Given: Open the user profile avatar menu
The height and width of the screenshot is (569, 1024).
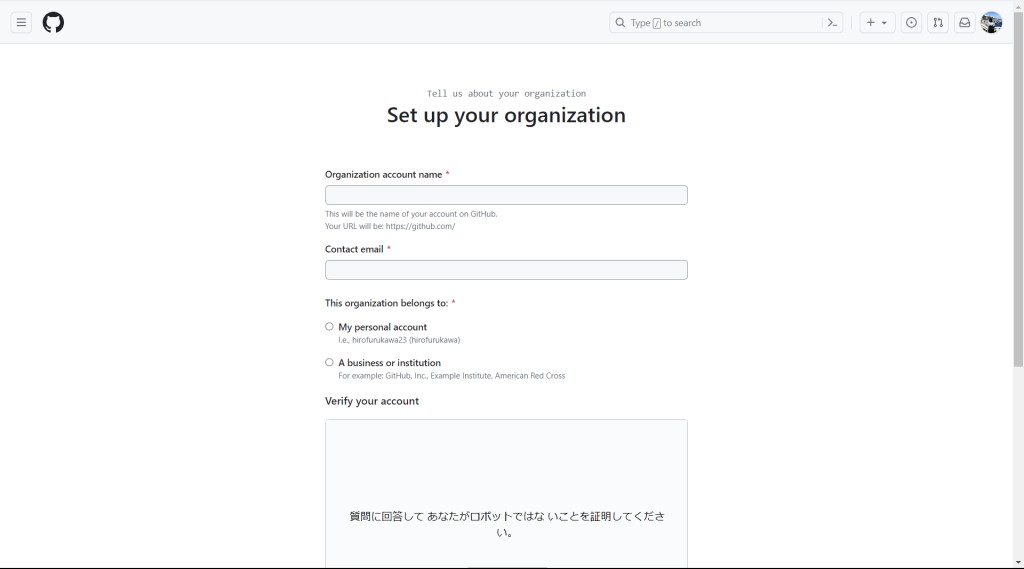Looking at the screenshot, I should tap(991, 22).
